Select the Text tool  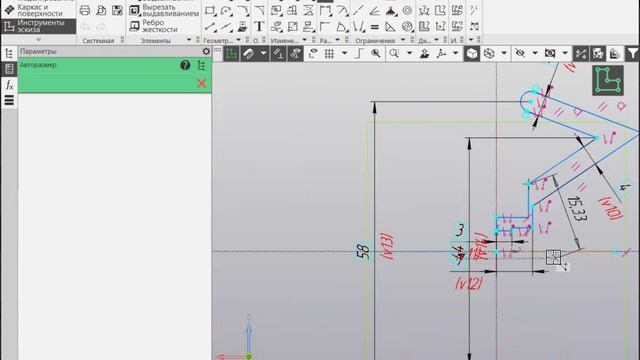click(x=259, y=27)
